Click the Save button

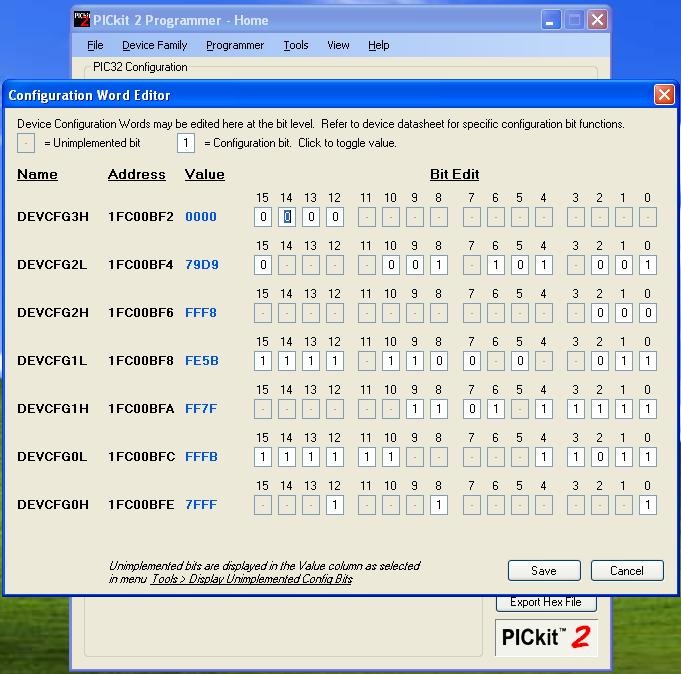click(544, 571)
